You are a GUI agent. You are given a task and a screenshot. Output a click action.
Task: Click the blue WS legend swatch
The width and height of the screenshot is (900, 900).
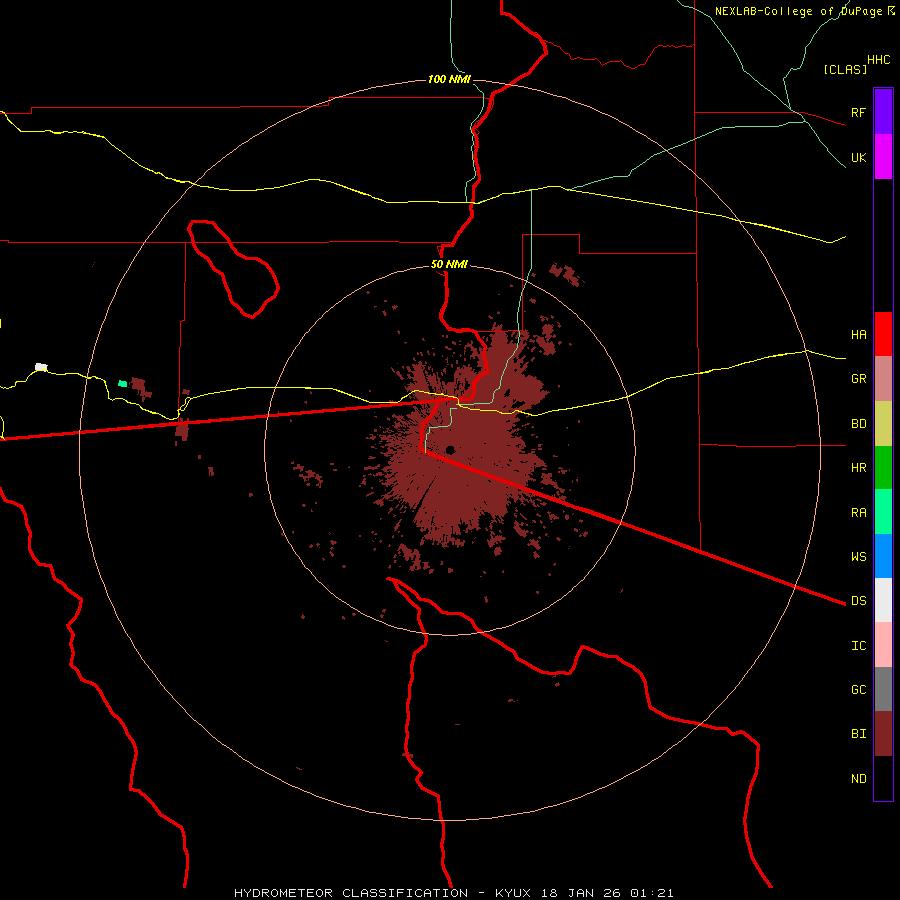click(x=883, y=556)
